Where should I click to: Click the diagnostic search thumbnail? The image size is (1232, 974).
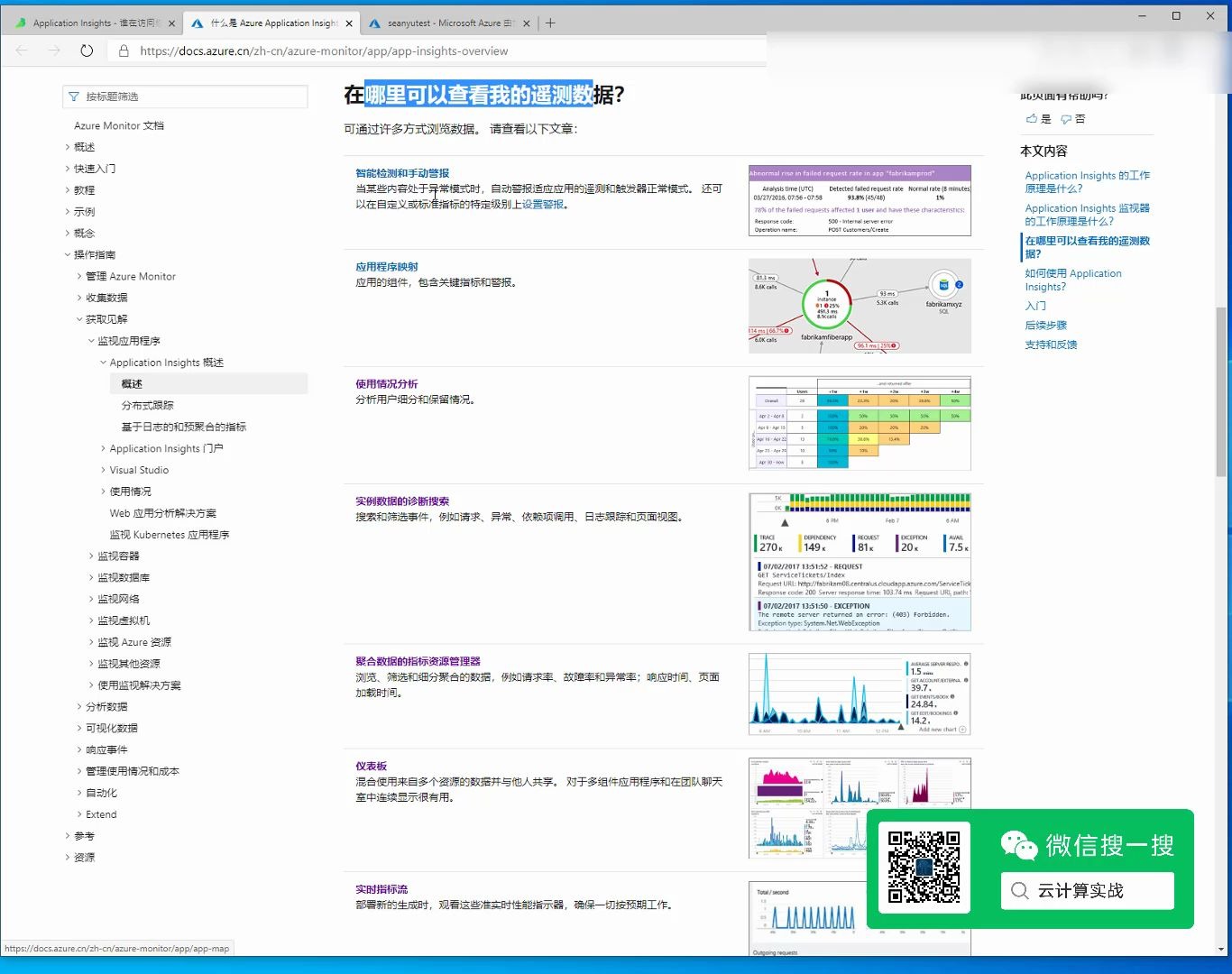tap(860, 562)
